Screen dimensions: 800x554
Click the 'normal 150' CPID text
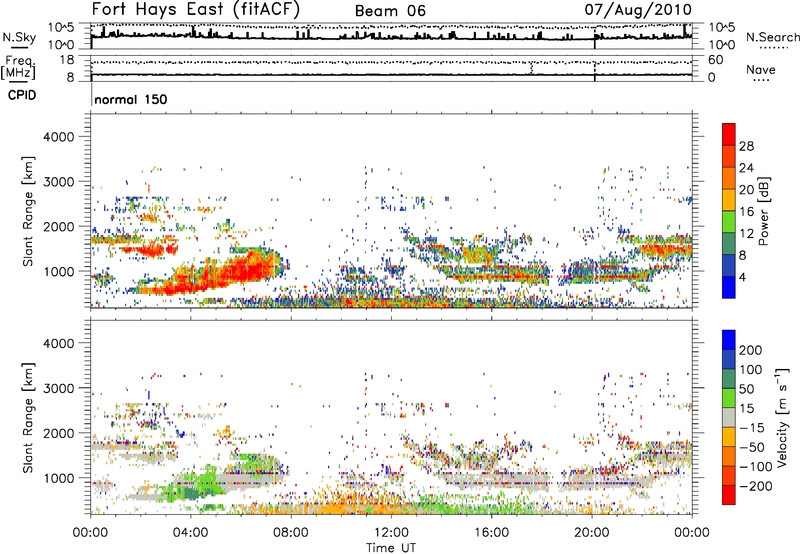point(131,99)
